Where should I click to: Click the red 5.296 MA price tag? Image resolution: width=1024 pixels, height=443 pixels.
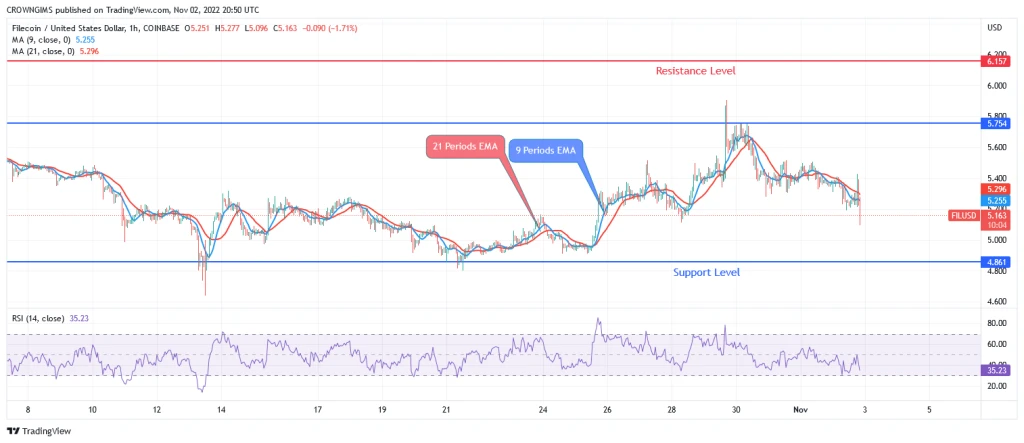995,189
